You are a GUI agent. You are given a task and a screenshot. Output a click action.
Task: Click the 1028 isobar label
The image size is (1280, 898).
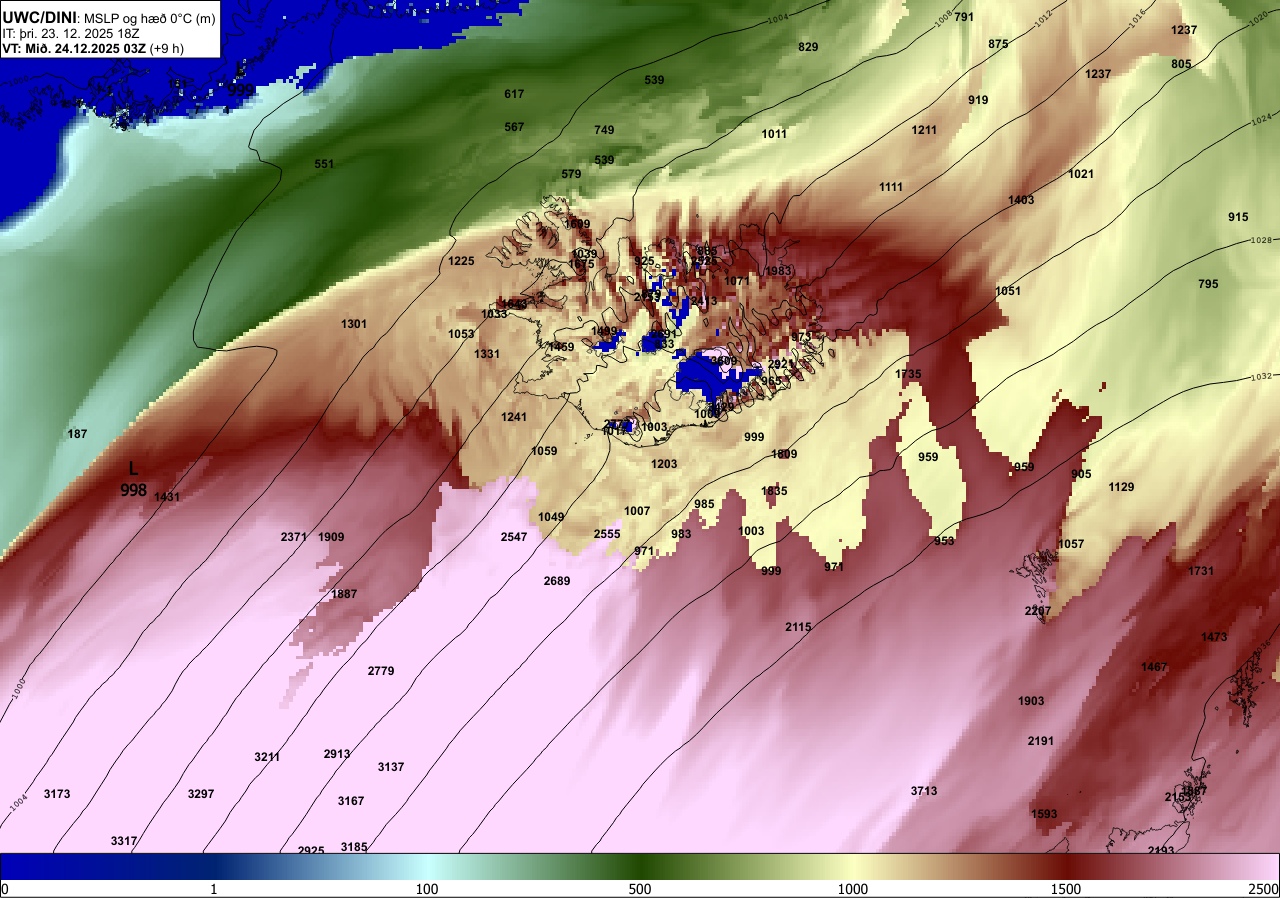point(1260,241)
